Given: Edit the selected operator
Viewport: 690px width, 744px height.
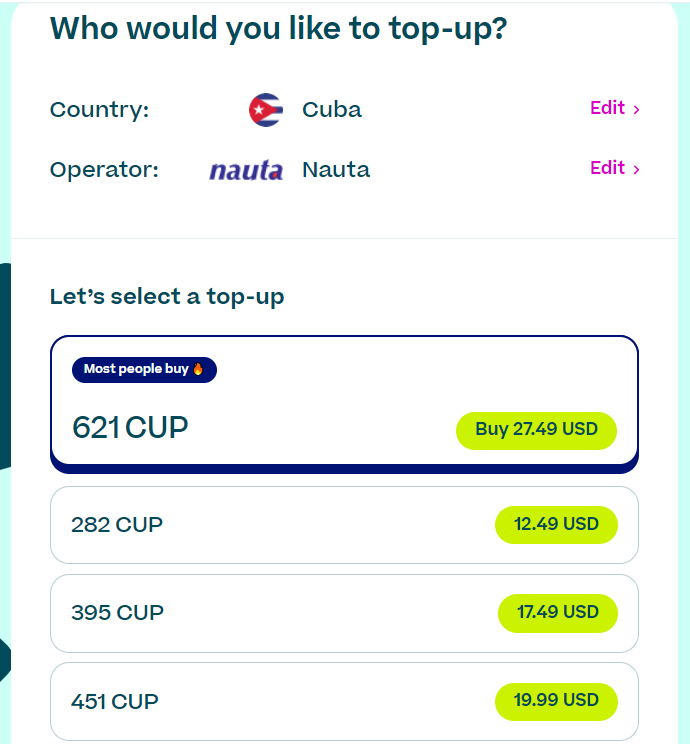Looking at the screenshot, I should [x=615, y=168].
